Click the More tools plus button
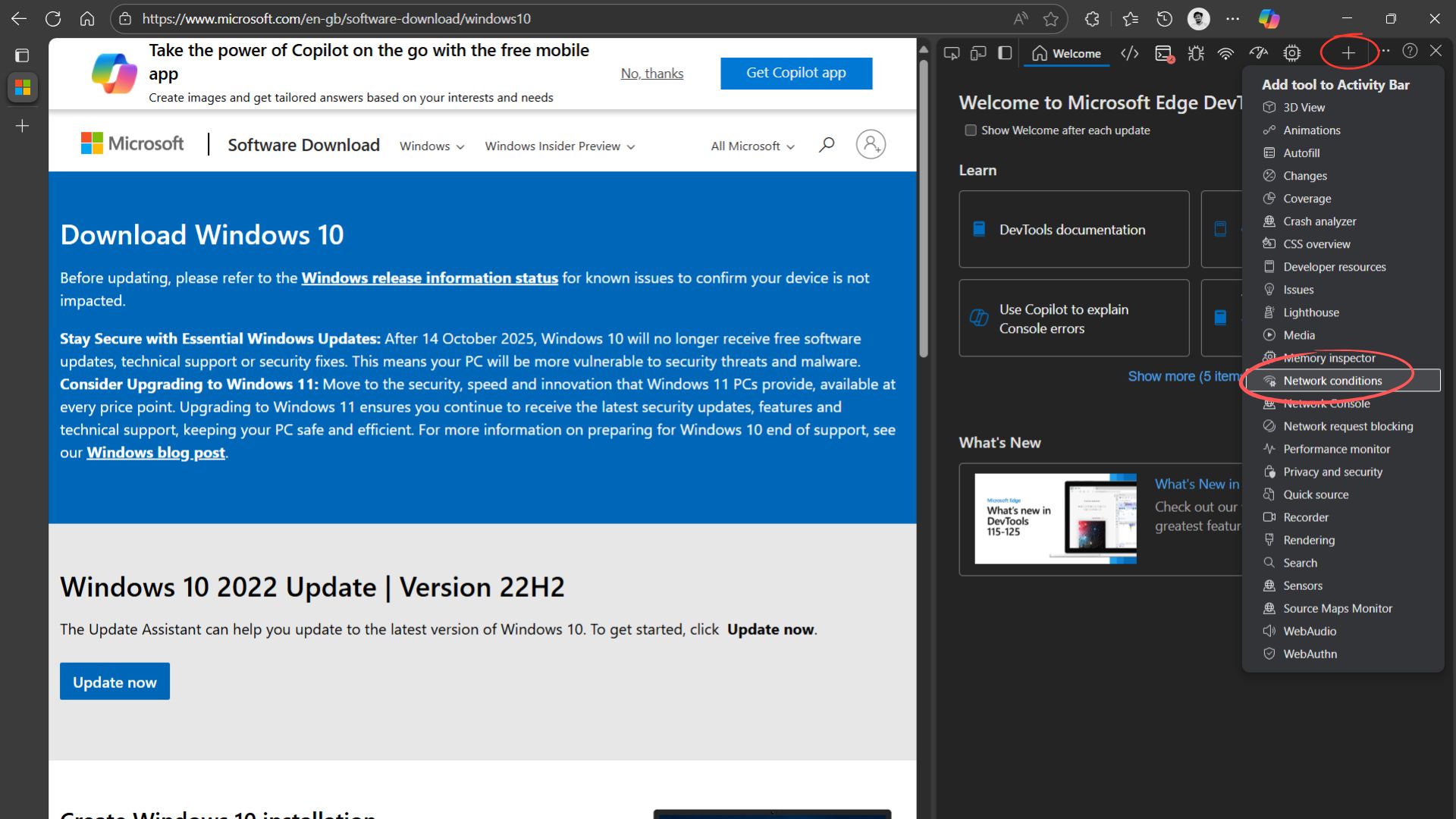Viewport: 1456px width, 819px height. pos(1348,53)
